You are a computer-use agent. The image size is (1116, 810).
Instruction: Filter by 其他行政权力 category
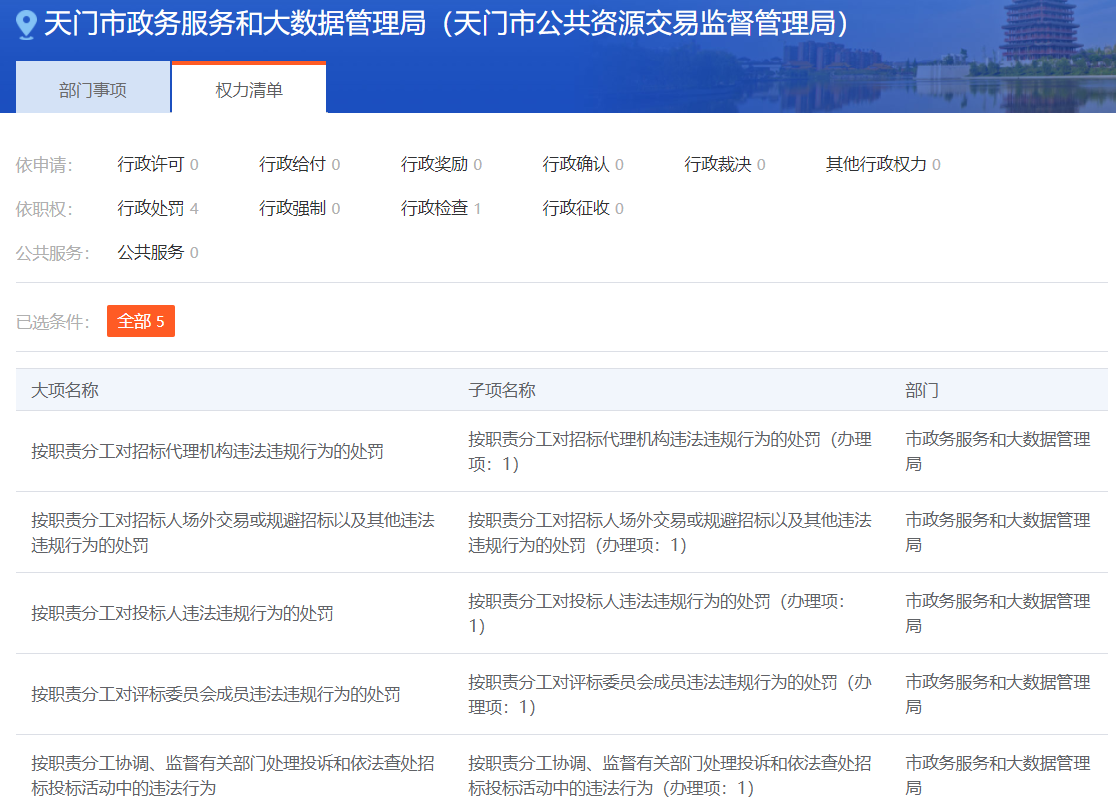click(x=876, y=164)
